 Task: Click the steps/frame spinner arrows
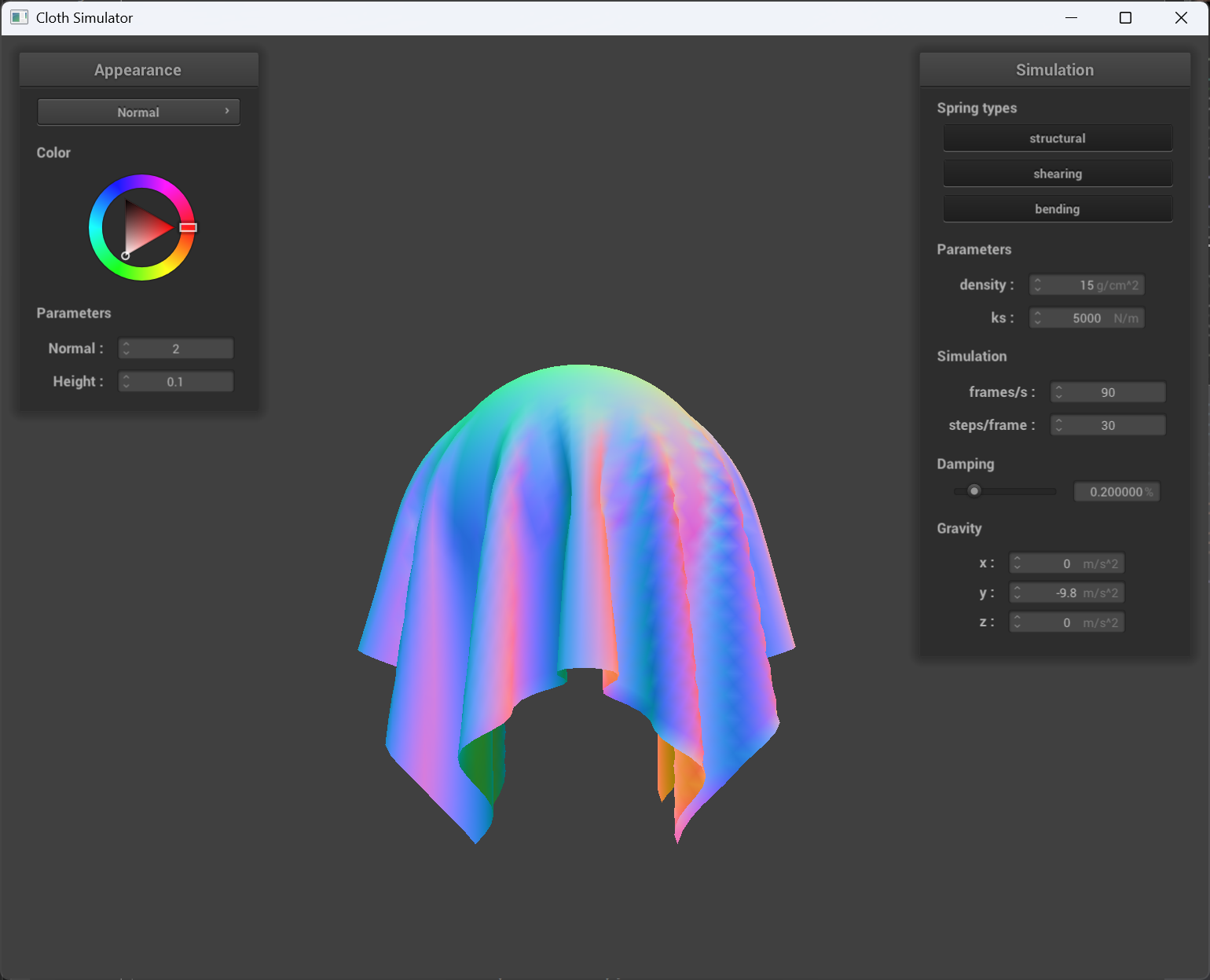[x=1059, y=425]
